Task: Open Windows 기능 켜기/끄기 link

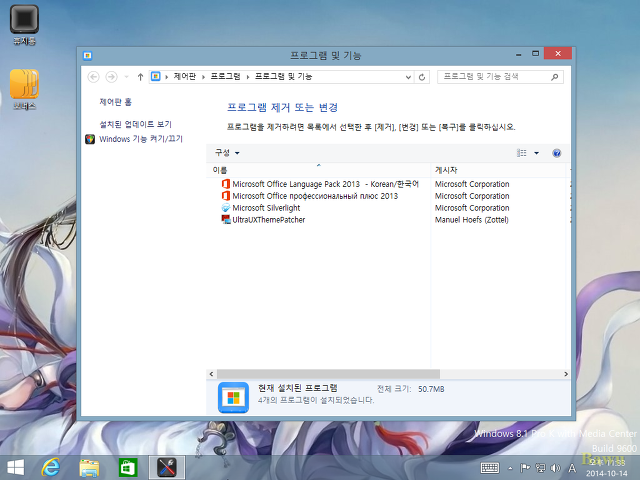Action: click(141, 139)
